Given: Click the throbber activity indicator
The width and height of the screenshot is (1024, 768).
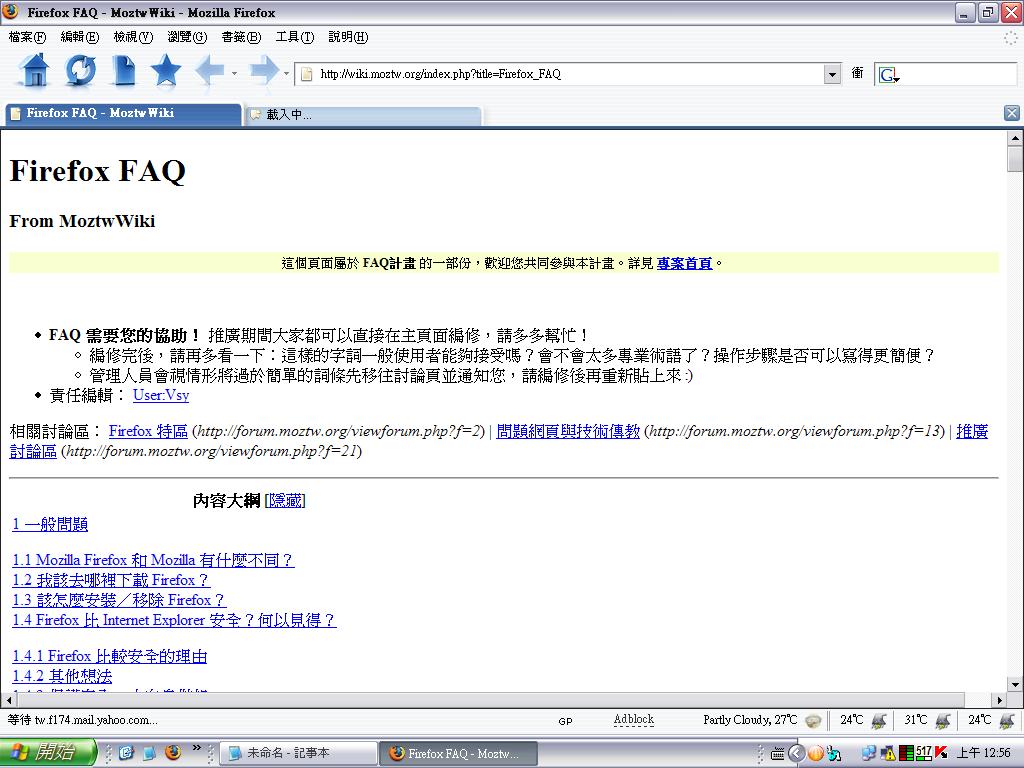Looking at the screenshot, I should click(x=1010, y=37).
